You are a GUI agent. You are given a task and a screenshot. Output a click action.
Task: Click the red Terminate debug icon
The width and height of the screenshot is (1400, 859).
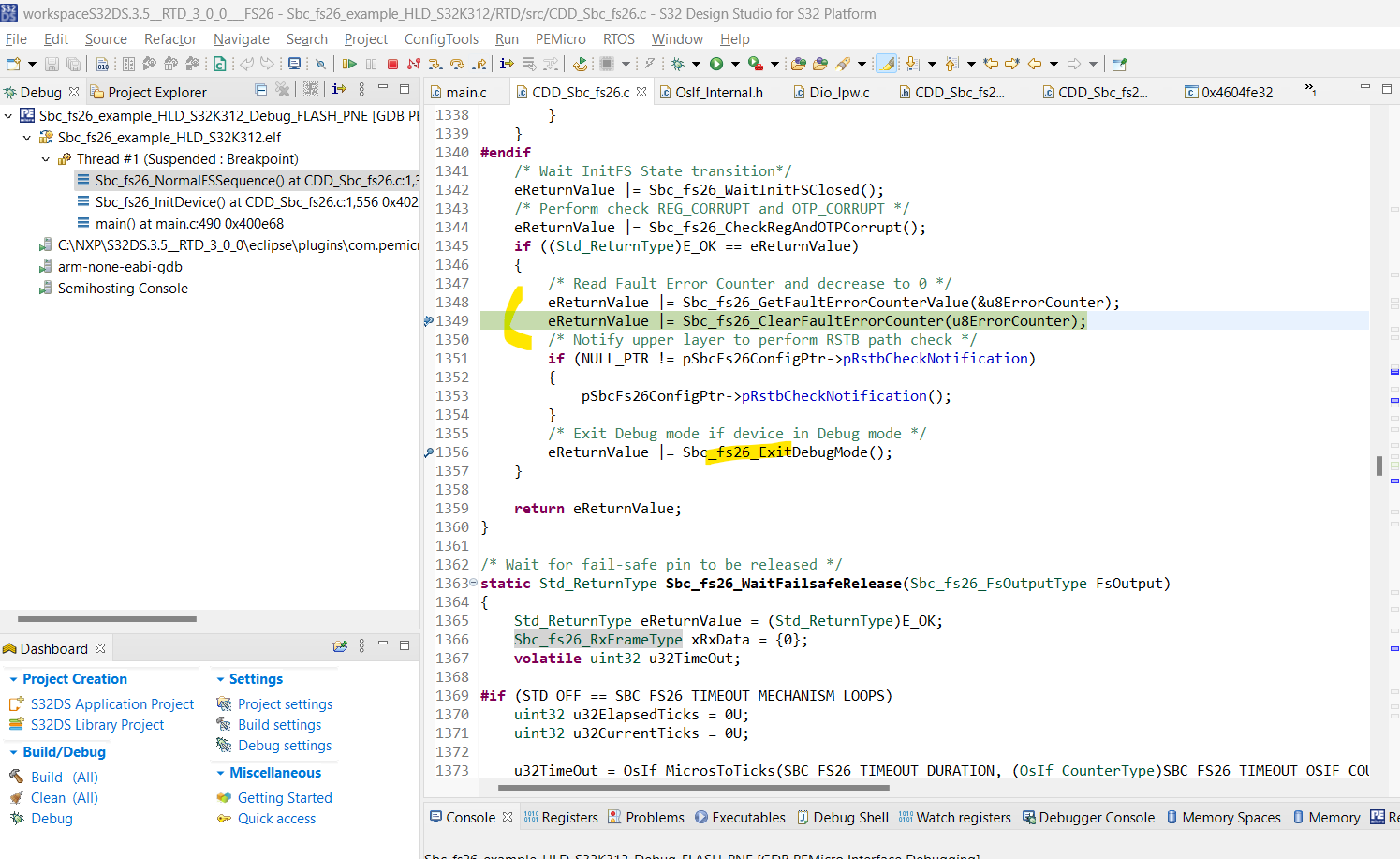[x=392, y=64]
